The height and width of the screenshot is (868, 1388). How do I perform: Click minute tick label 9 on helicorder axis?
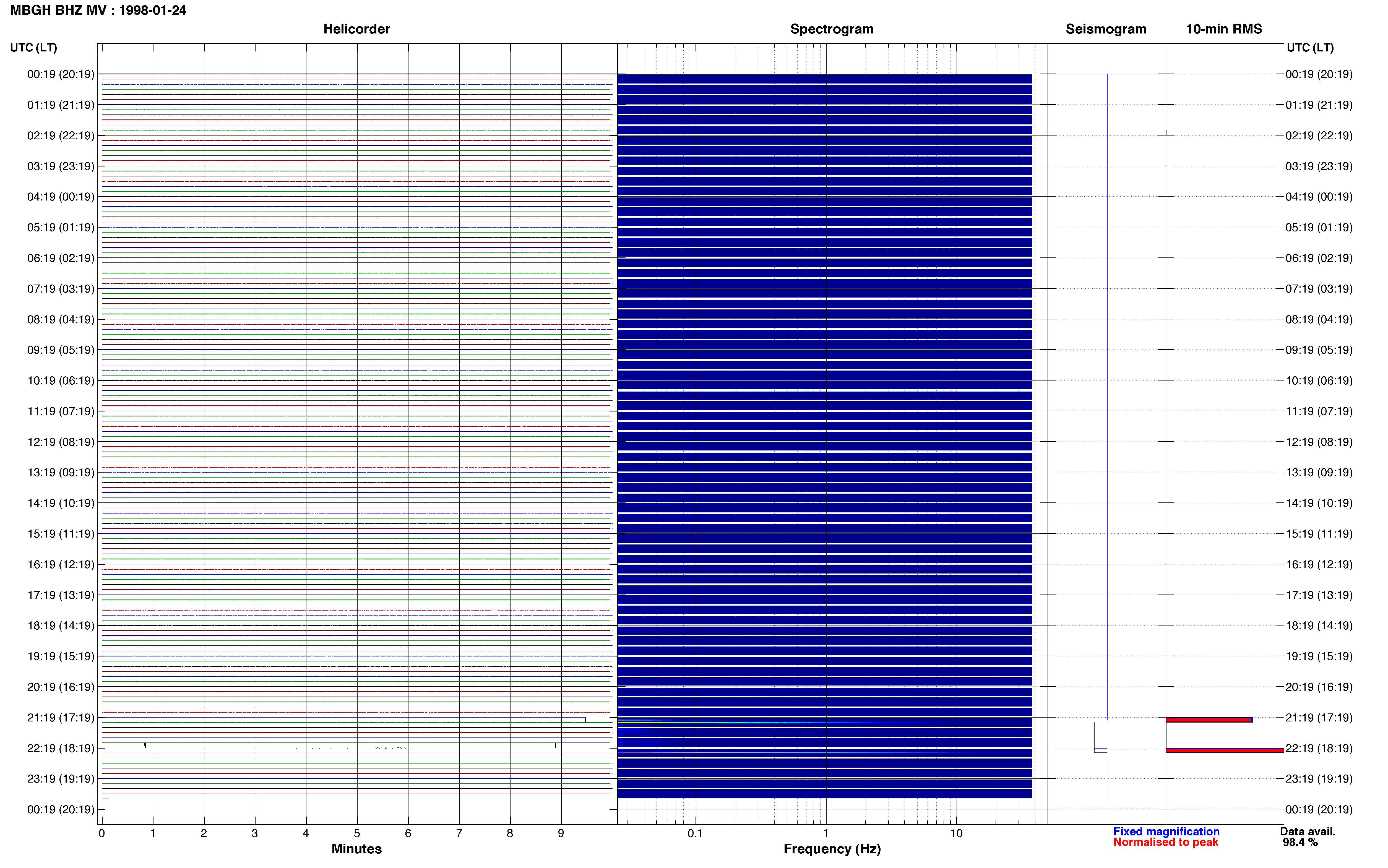[561, 833]
